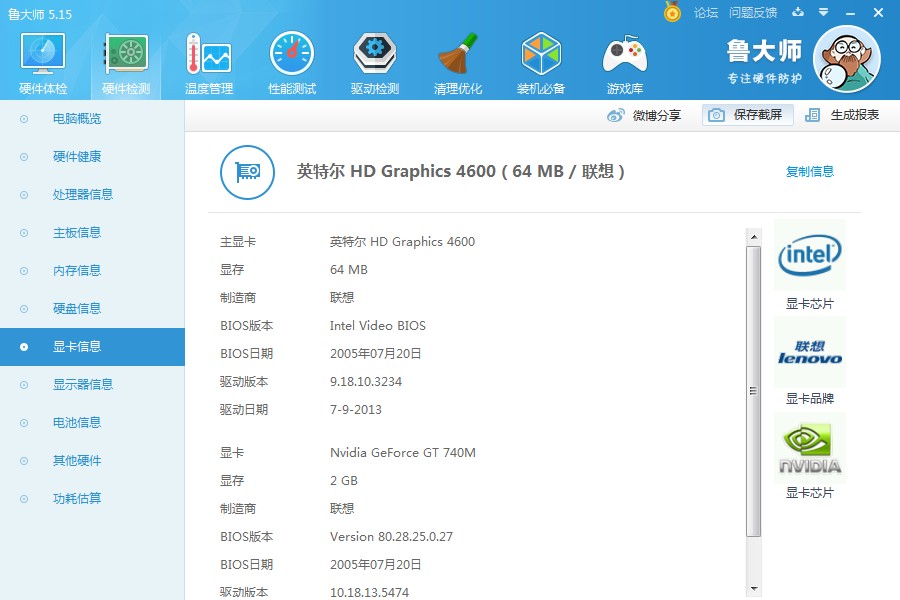Open the 温度管理 temperature management tool
Viewport: 900px width, 600px height.
(x=207, y=60)
